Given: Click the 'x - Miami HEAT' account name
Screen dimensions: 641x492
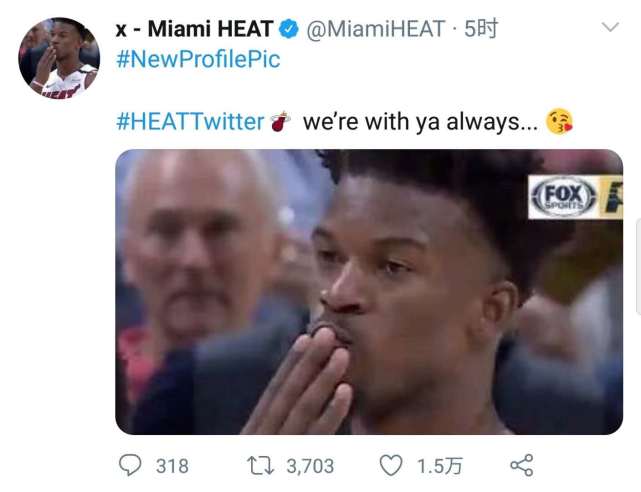Looking at the screenshot, I should [194, 29].
